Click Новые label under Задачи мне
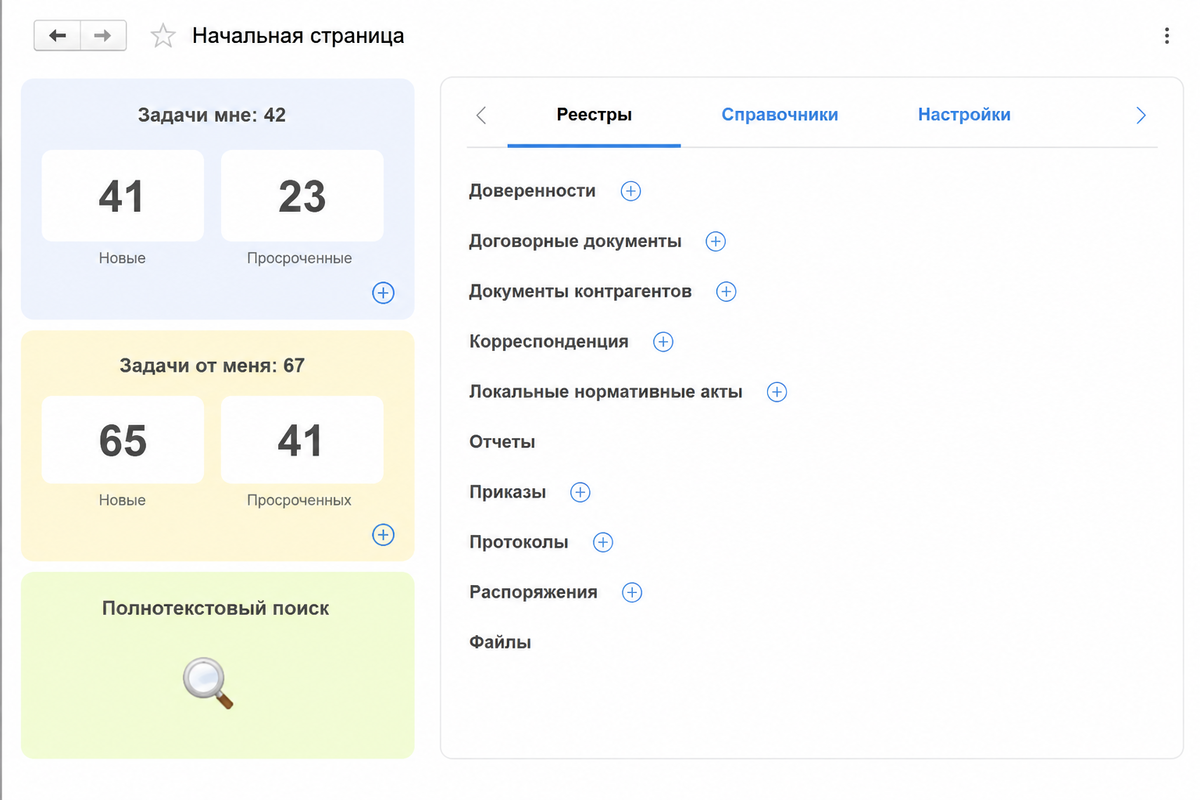This screenshot has height=800, width=1200. (122, 258)
